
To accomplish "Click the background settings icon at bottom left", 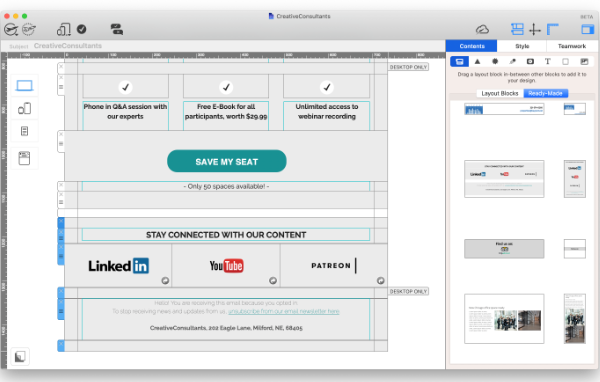I will [x=20, y=357].
